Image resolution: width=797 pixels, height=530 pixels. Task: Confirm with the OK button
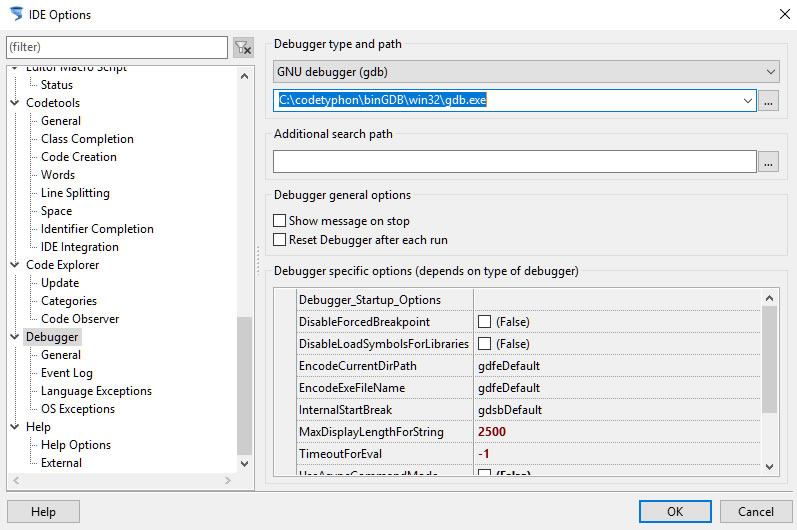click(675, 512)
